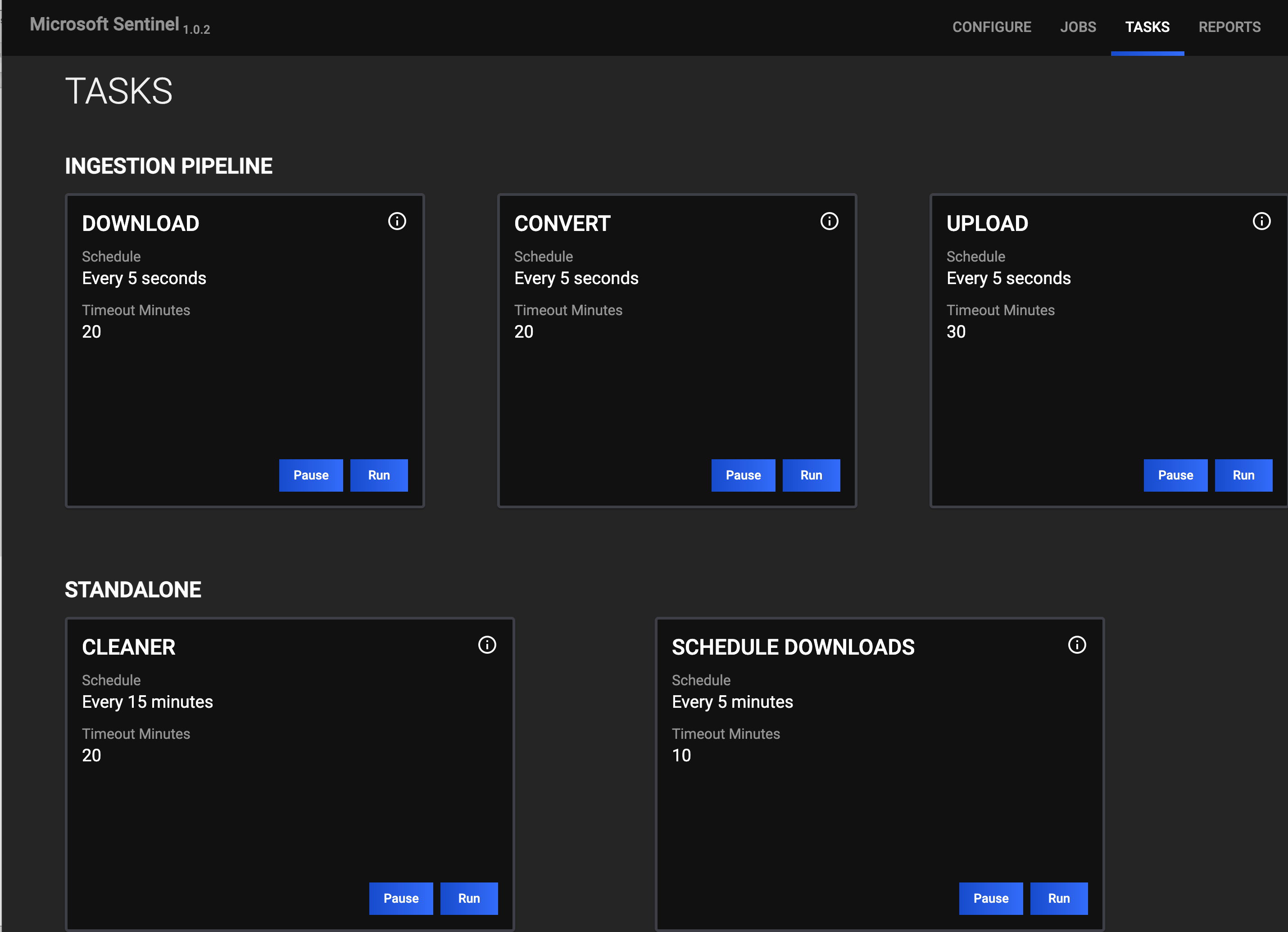The image size is (1288, 932).
Task: Run the Schedule Downloads task
Action: coord(1059,899)
